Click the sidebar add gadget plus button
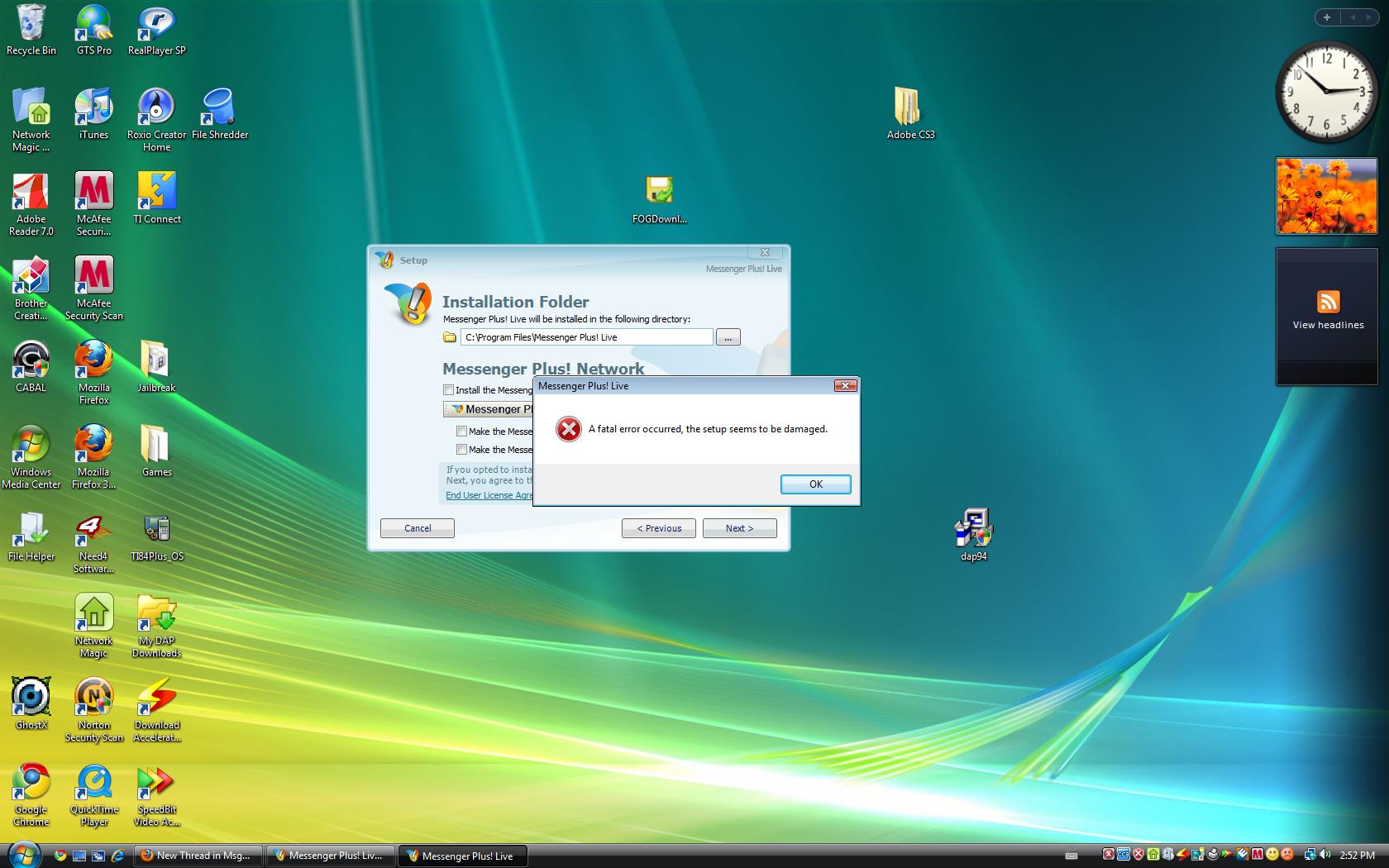 click(x=1326, y=17)
